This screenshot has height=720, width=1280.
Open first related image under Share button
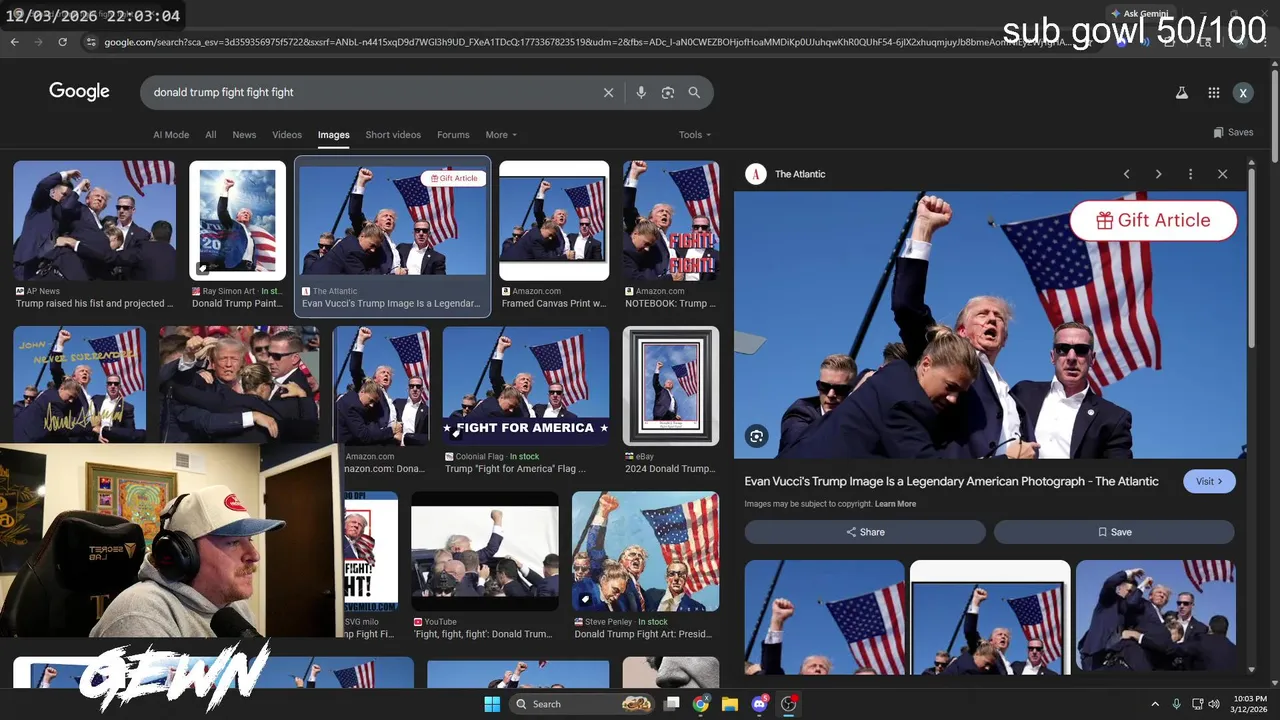[824, 616]
